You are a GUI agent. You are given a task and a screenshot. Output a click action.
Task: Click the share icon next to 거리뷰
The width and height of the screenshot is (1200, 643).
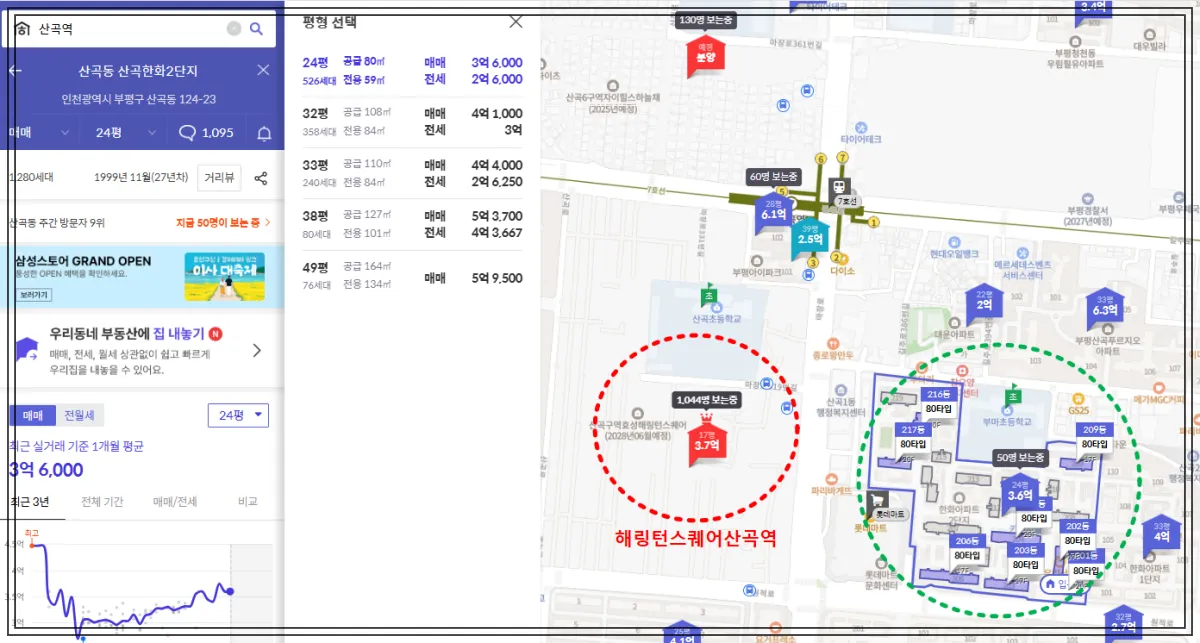260,176
